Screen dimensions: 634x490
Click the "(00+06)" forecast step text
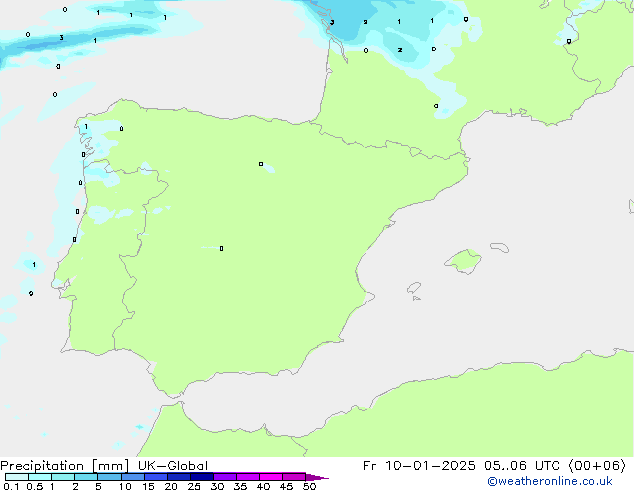coord(597,466)
